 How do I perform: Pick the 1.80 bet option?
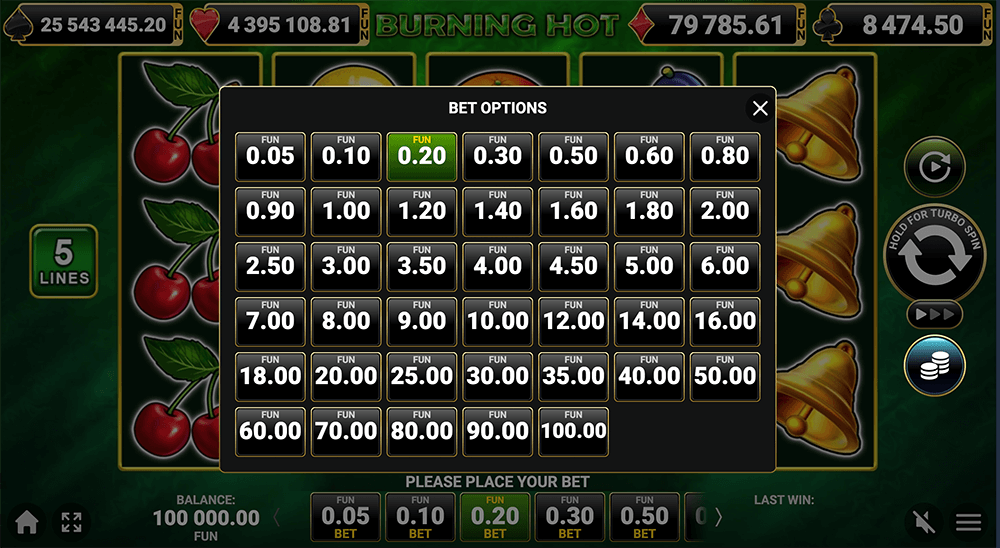coord(649,212)
